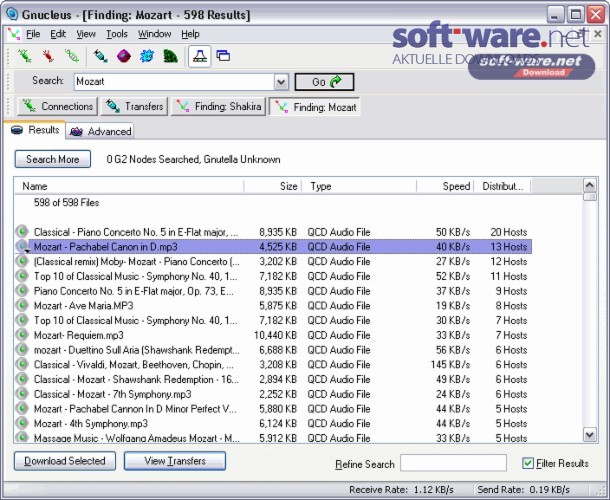
Task: Switch to the Transfers view tab
Action: click(x=134, y=106)
